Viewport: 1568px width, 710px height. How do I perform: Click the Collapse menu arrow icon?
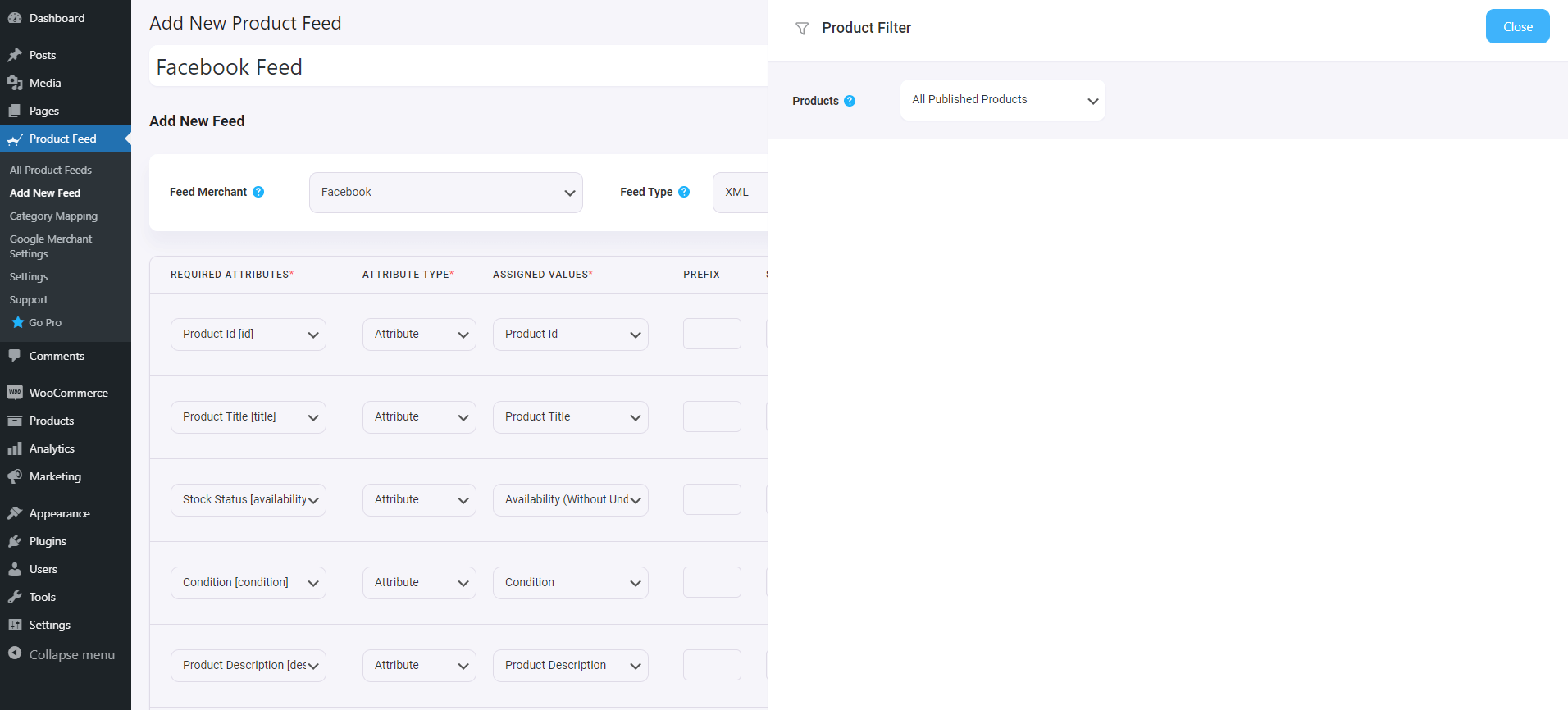(x=15, y=653)
